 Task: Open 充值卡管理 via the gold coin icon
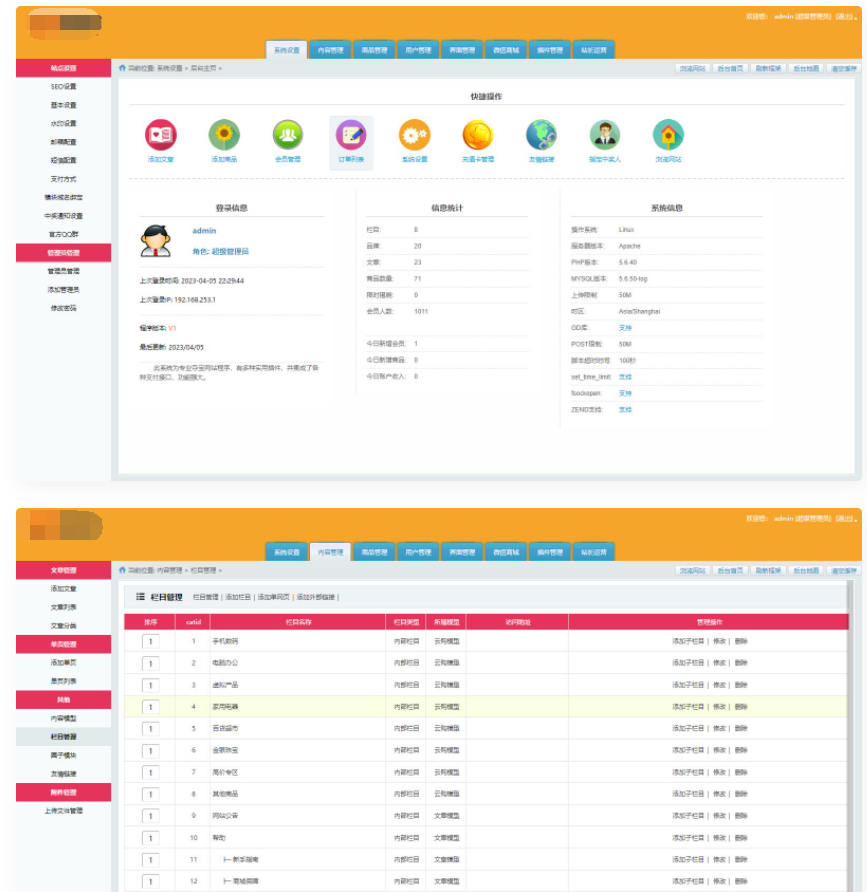pos(477,135)
